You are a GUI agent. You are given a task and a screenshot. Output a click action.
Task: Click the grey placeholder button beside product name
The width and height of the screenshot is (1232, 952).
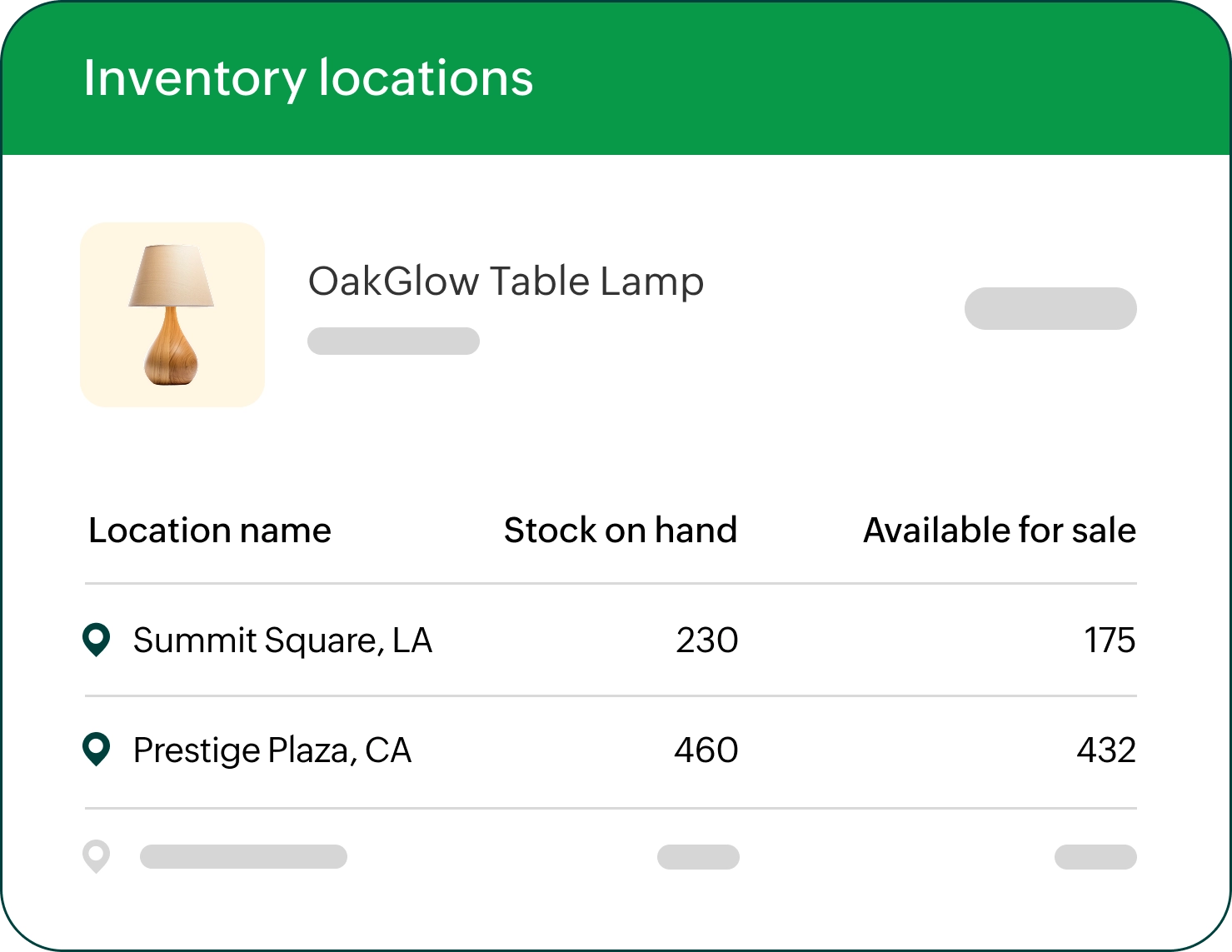pos(1050,309)
